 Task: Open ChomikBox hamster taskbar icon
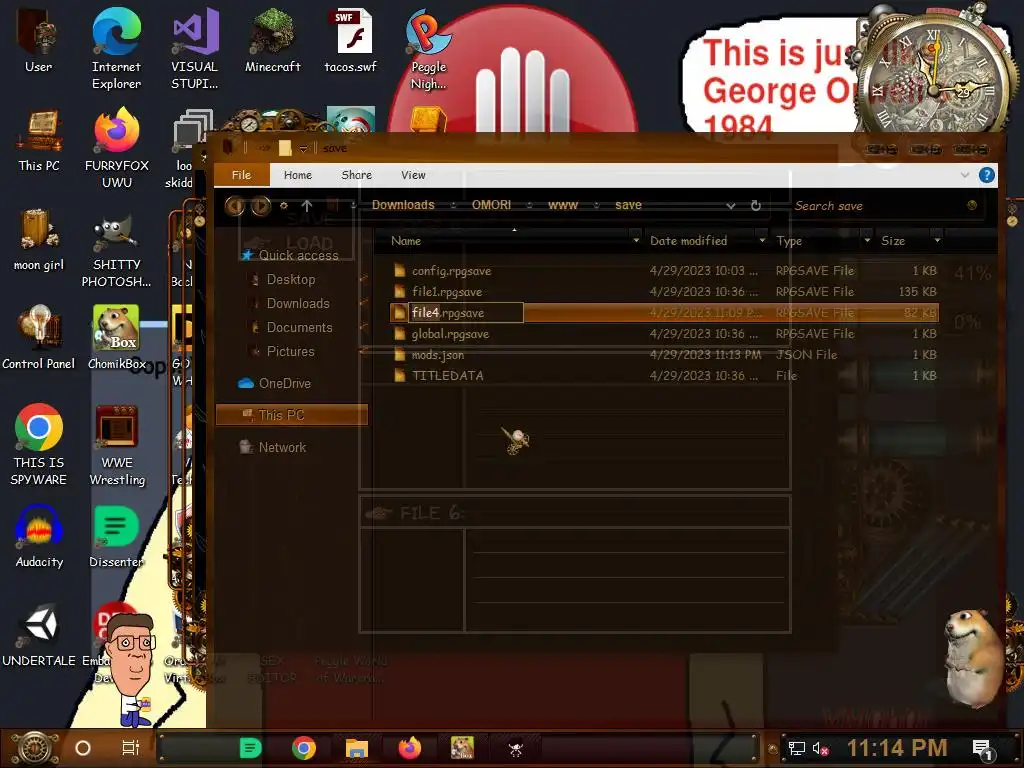pyautogui.click(x=462, y=748)
